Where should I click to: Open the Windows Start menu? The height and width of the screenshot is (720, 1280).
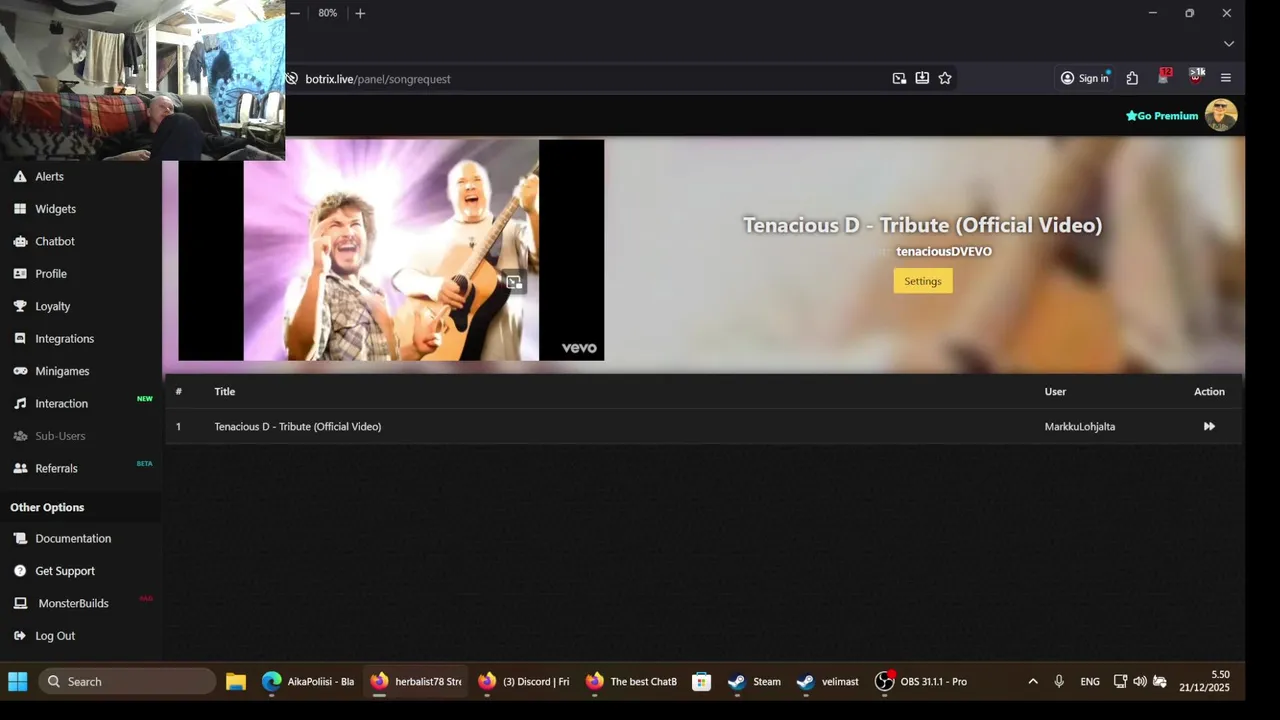[18, 682]
